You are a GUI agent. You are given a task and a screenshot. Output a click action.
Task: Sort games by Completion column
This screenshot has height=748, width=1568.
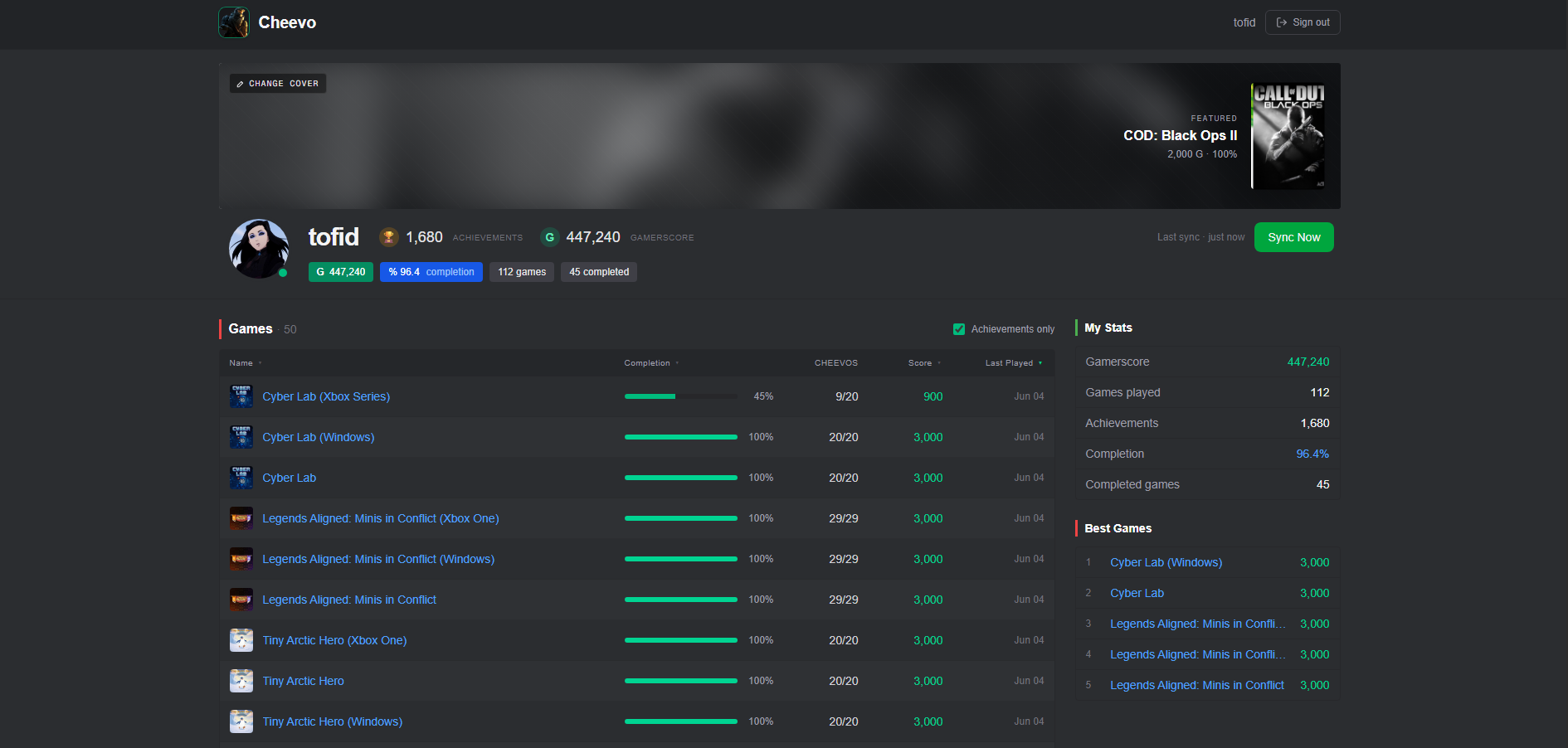point(651,363)
